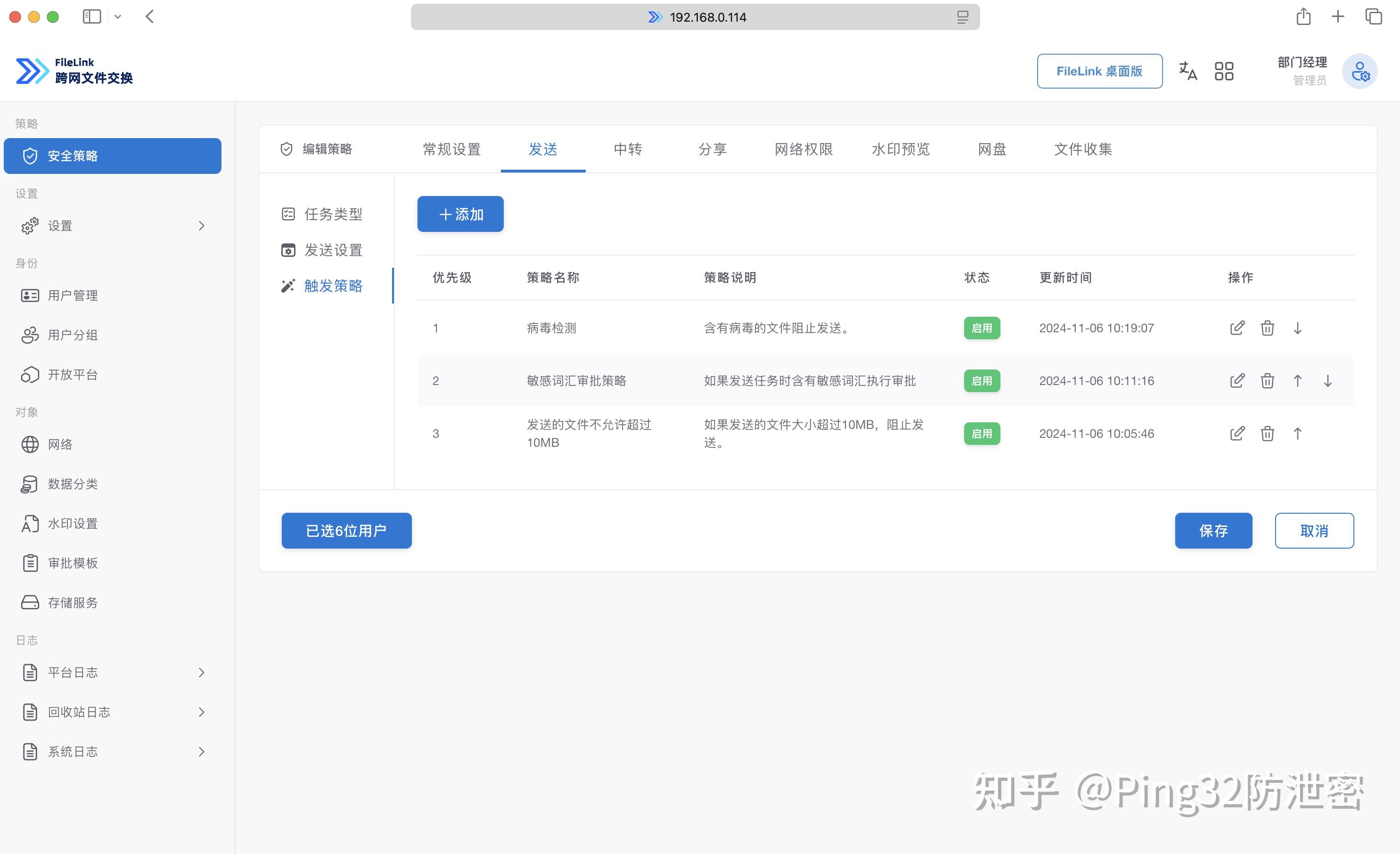Open the sidebar options dropdown arrow
The image size is (1400, 854).
click(118, 17)
